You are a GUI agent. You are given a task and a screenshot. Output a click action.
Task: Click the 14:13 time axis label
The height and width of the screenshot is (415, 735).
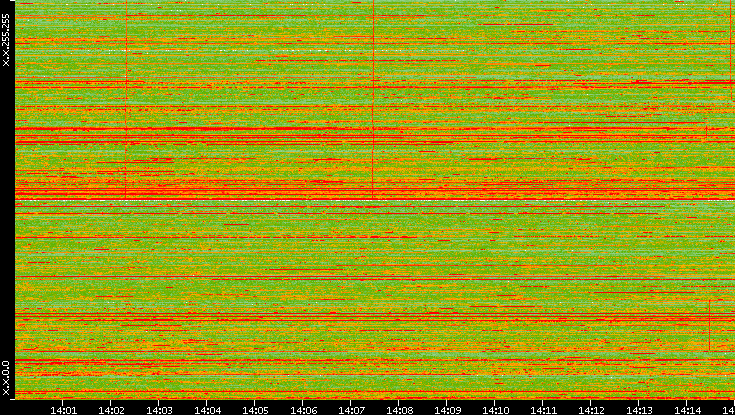(639, 410)
